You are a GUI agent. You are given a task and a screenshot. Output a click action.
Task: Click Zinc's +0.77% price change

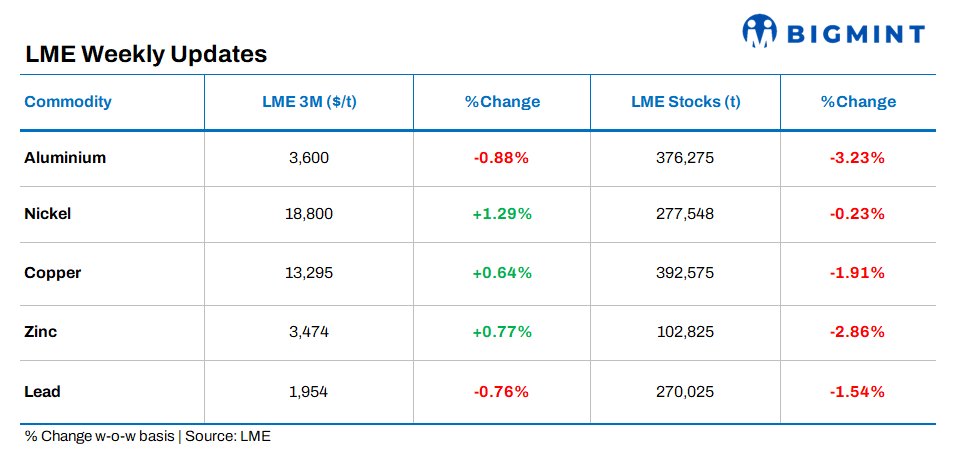click(x=502, y=332)
